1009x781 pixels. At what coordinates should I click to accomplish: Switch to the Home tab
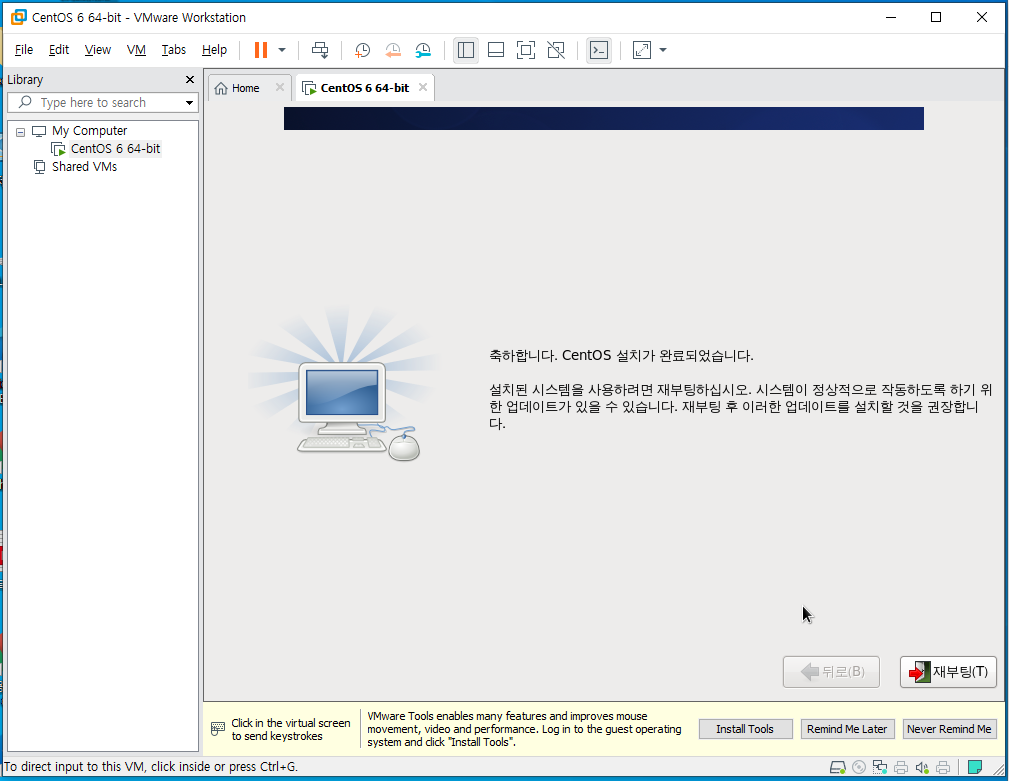(246, 88)
